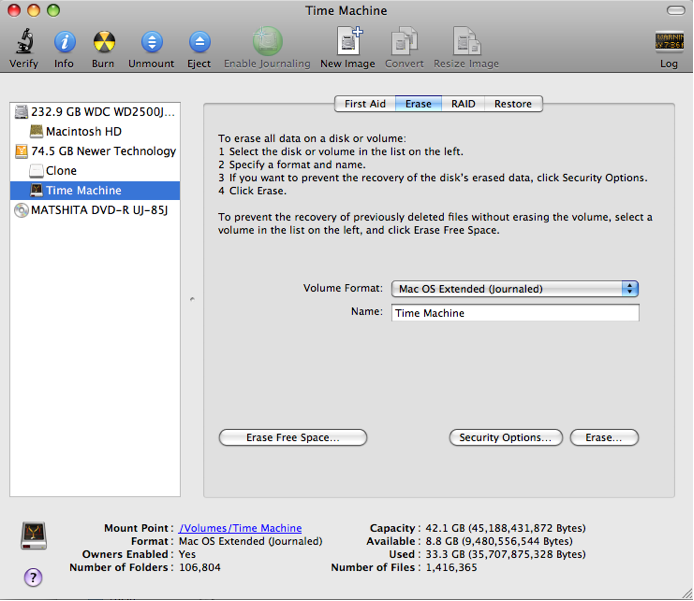Click the Name text field
This screenshot has width=694, height=601.
point(515,313)
